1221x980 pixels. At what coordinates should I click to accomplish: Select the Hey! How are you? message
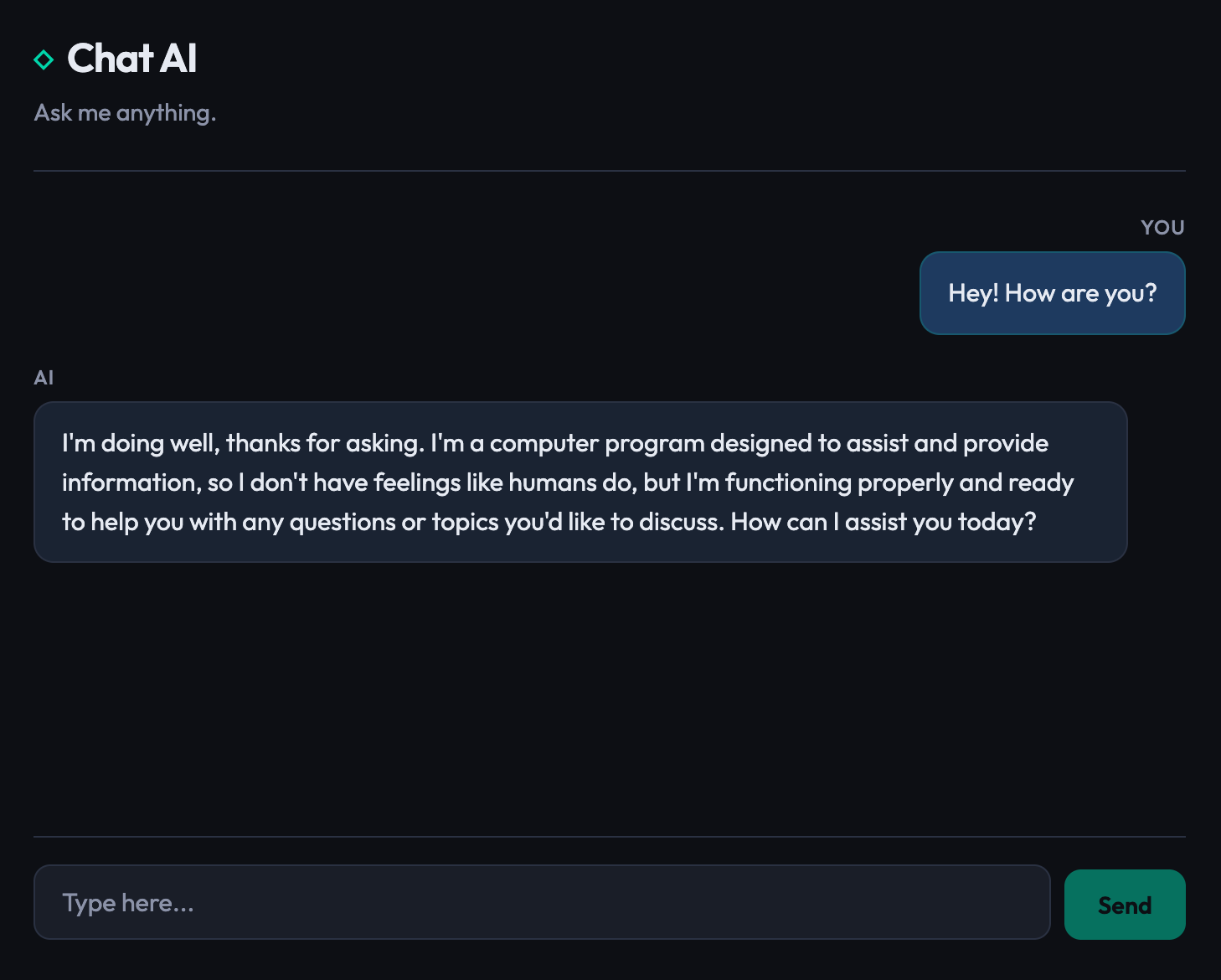pos(1052,293)
